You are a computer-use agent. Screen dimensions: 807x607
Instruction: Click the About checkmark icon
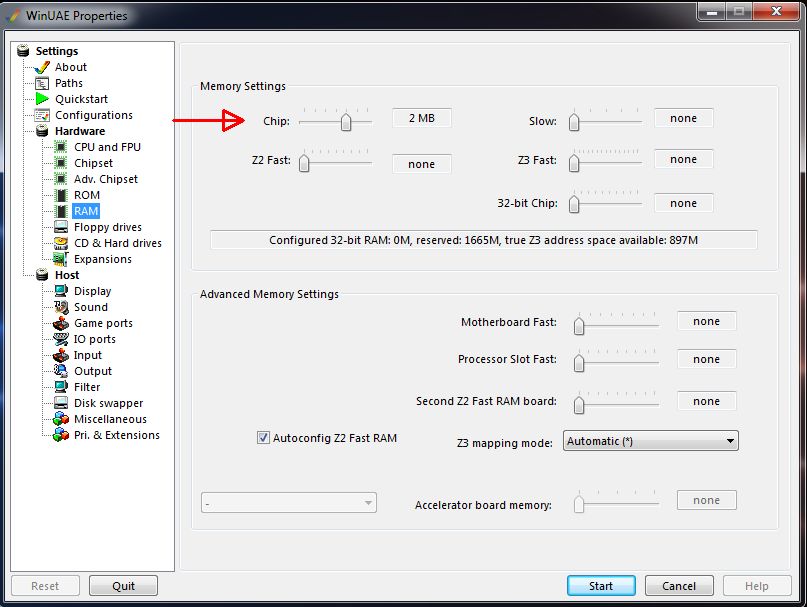point(42,67)
